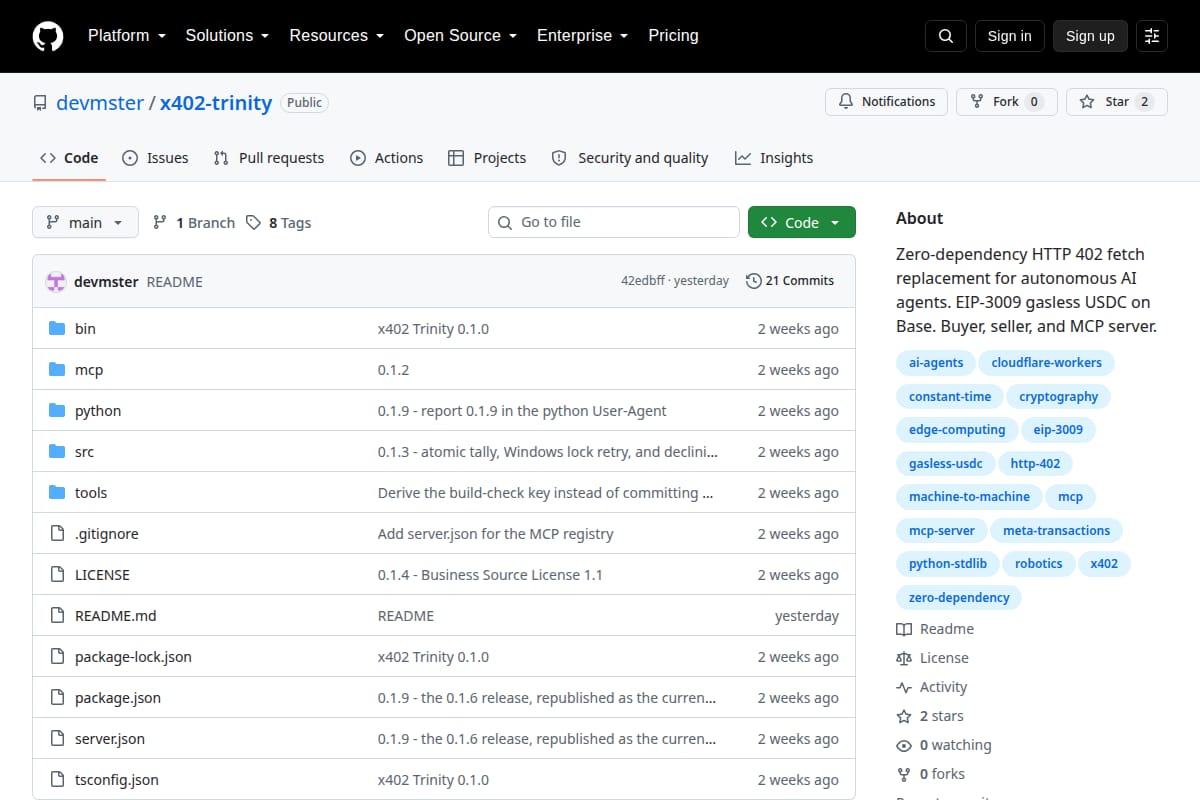1200x800 pixels.
Task: Open commit 'Add server.json for the MCP registry'
Action: [496, 534]
